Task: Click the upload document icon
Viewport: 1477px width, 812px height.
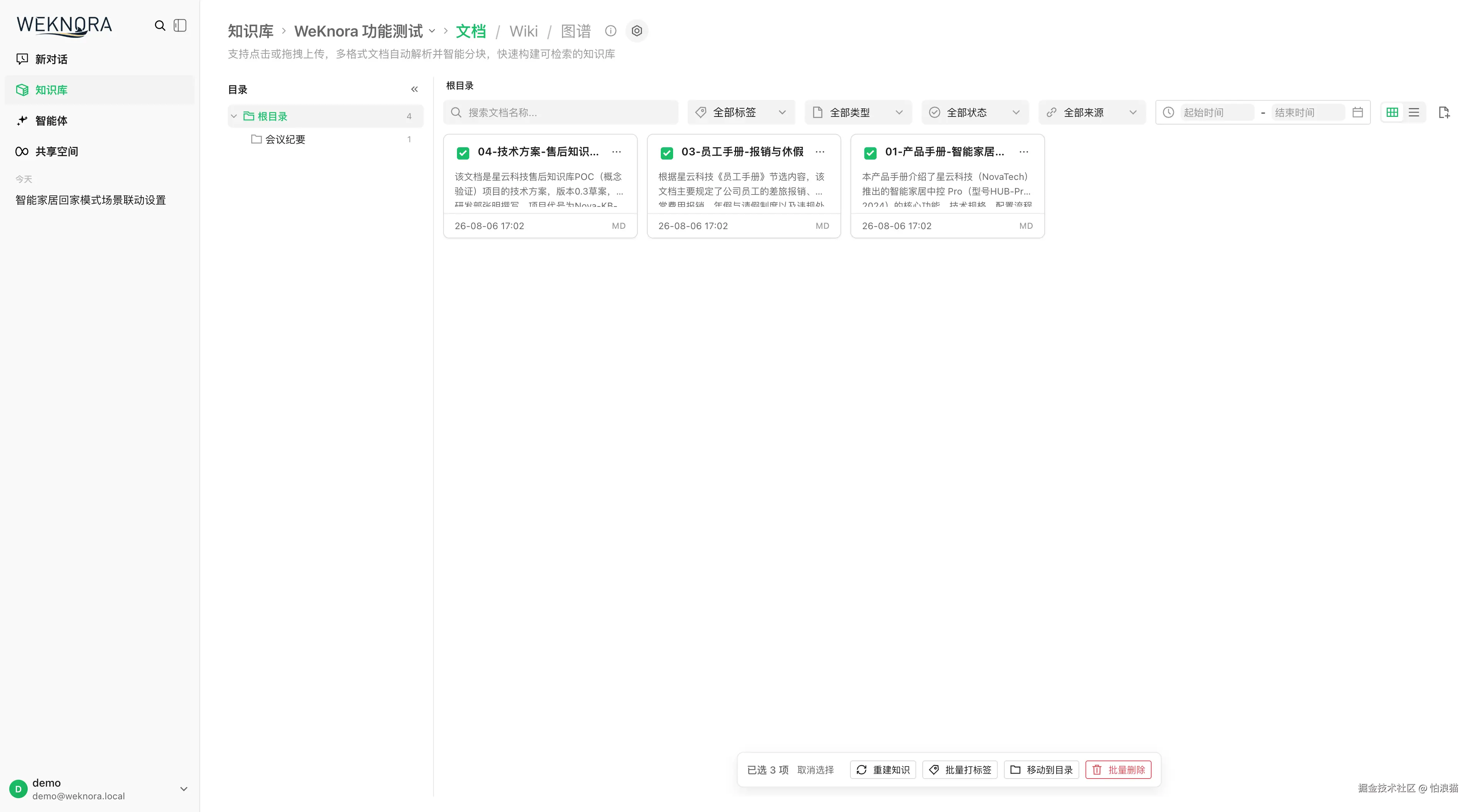Action: [1444, 112]
